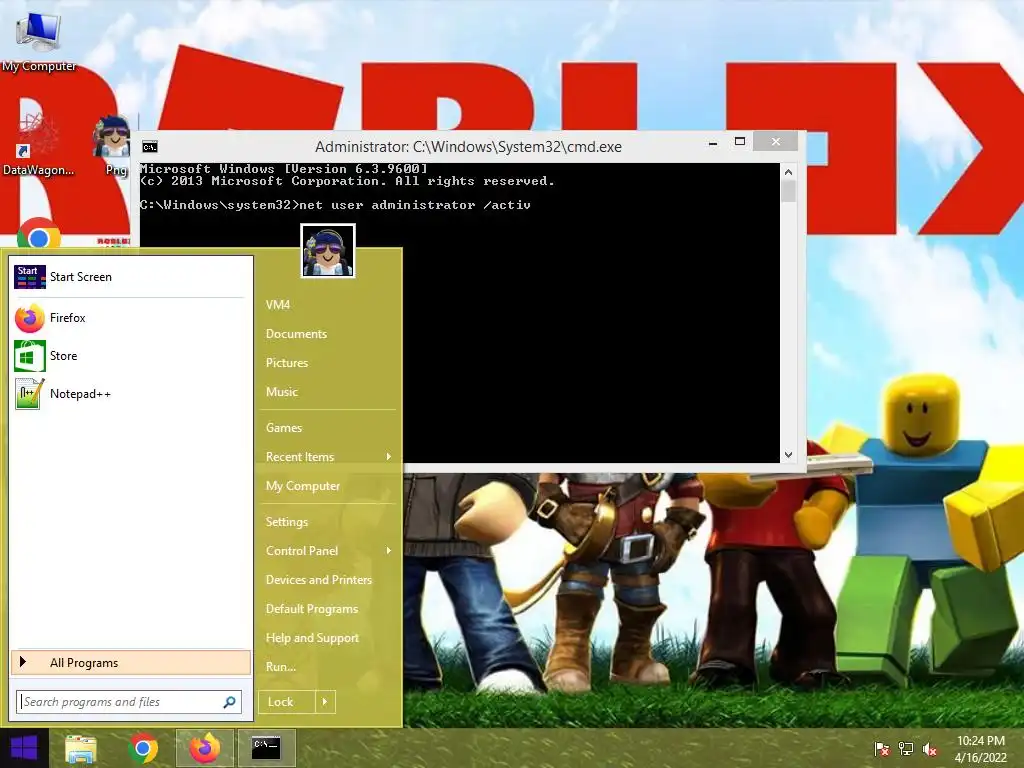This screenshot has height=768, width=1024.
Task: Click the cmd vertical scrollbar thumb
Action: click(788, 191)
